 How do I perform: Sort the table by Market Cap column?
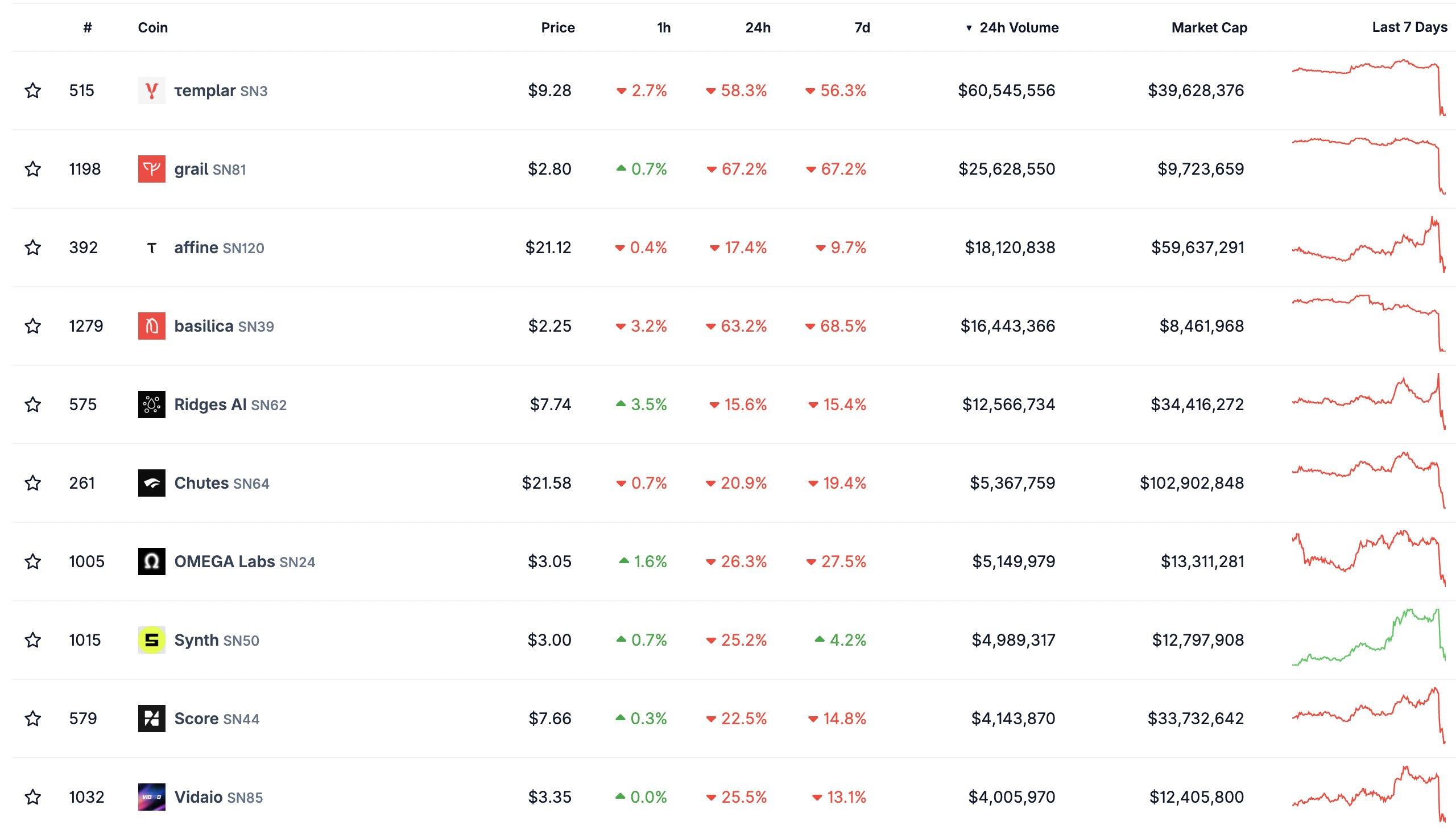[1209, 27]
